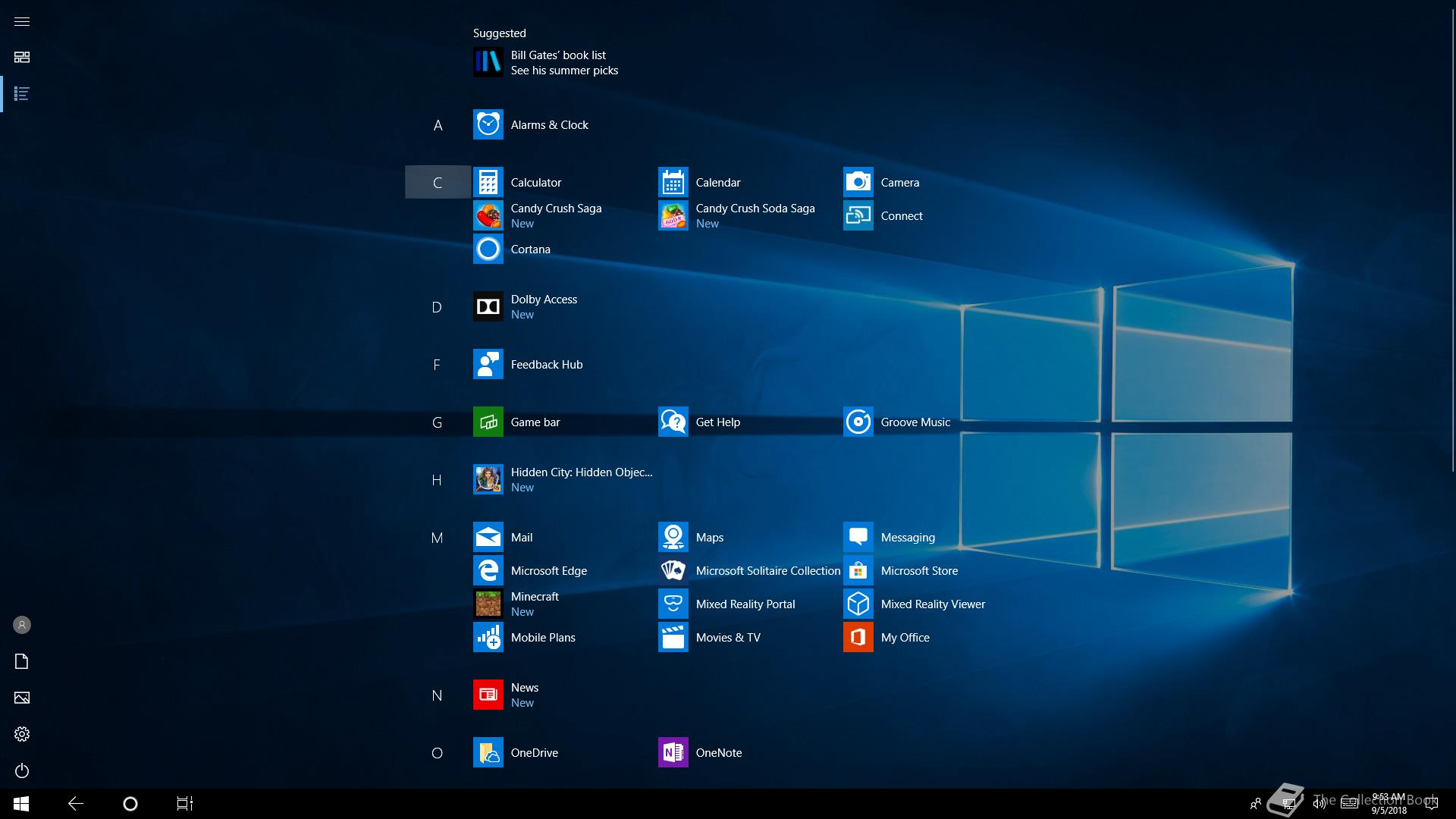Click the Windows Start button

coord(21,804)
